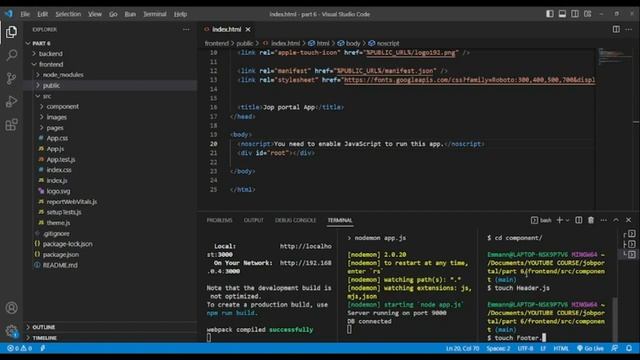Open the Extensions view icon
Image resolution: width=640 pixels, height=360 pixels.
coord(11,125)
